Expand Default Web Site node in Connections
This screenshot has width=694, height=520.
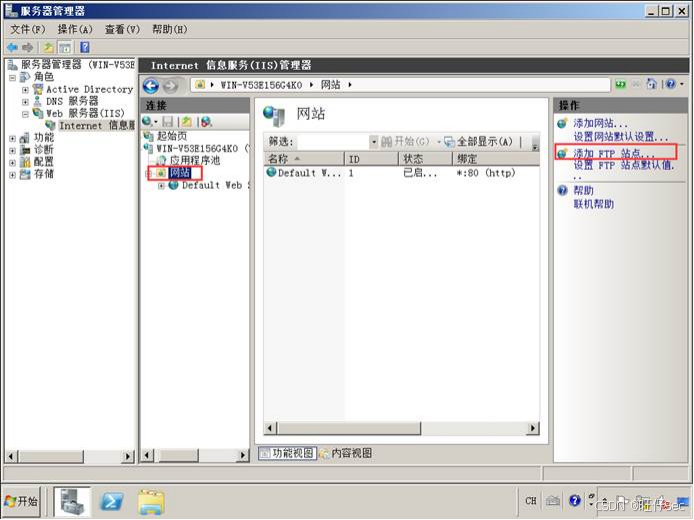point(162,186)
